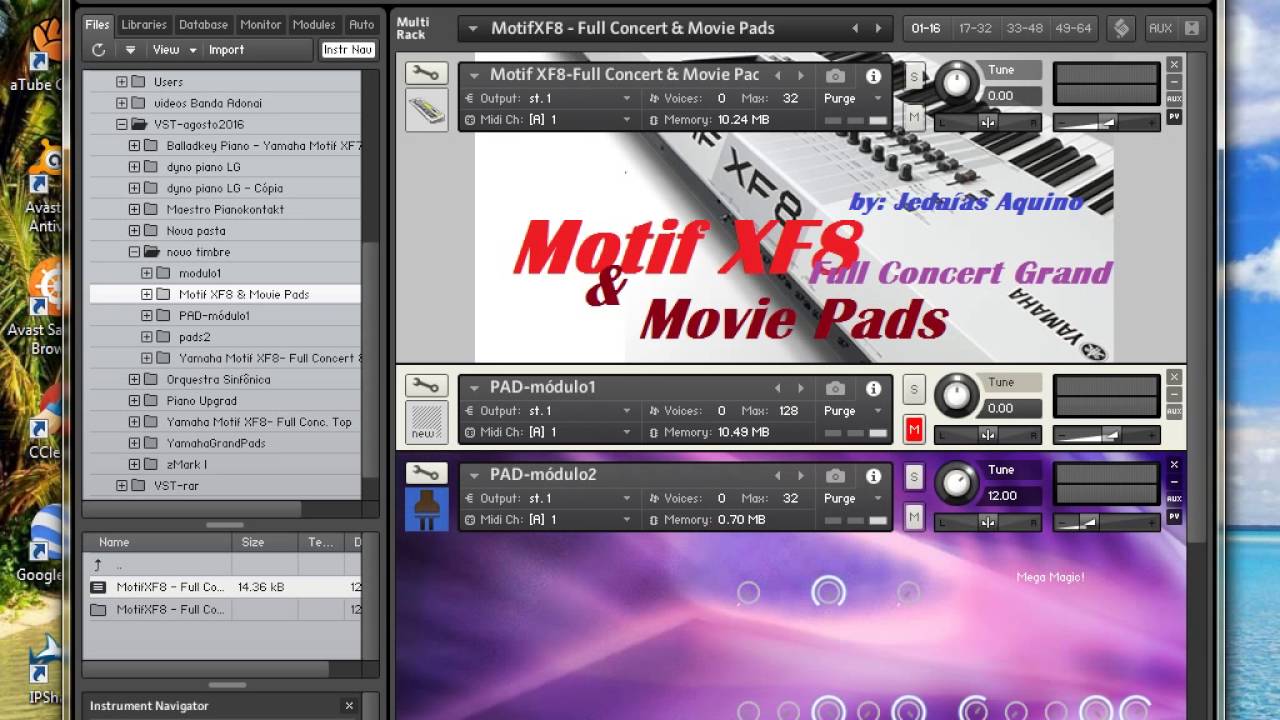Screen dimensions: 1280x720
Task: Solo PAD-módulo2 instrument
Action: (x=913, y=477)
